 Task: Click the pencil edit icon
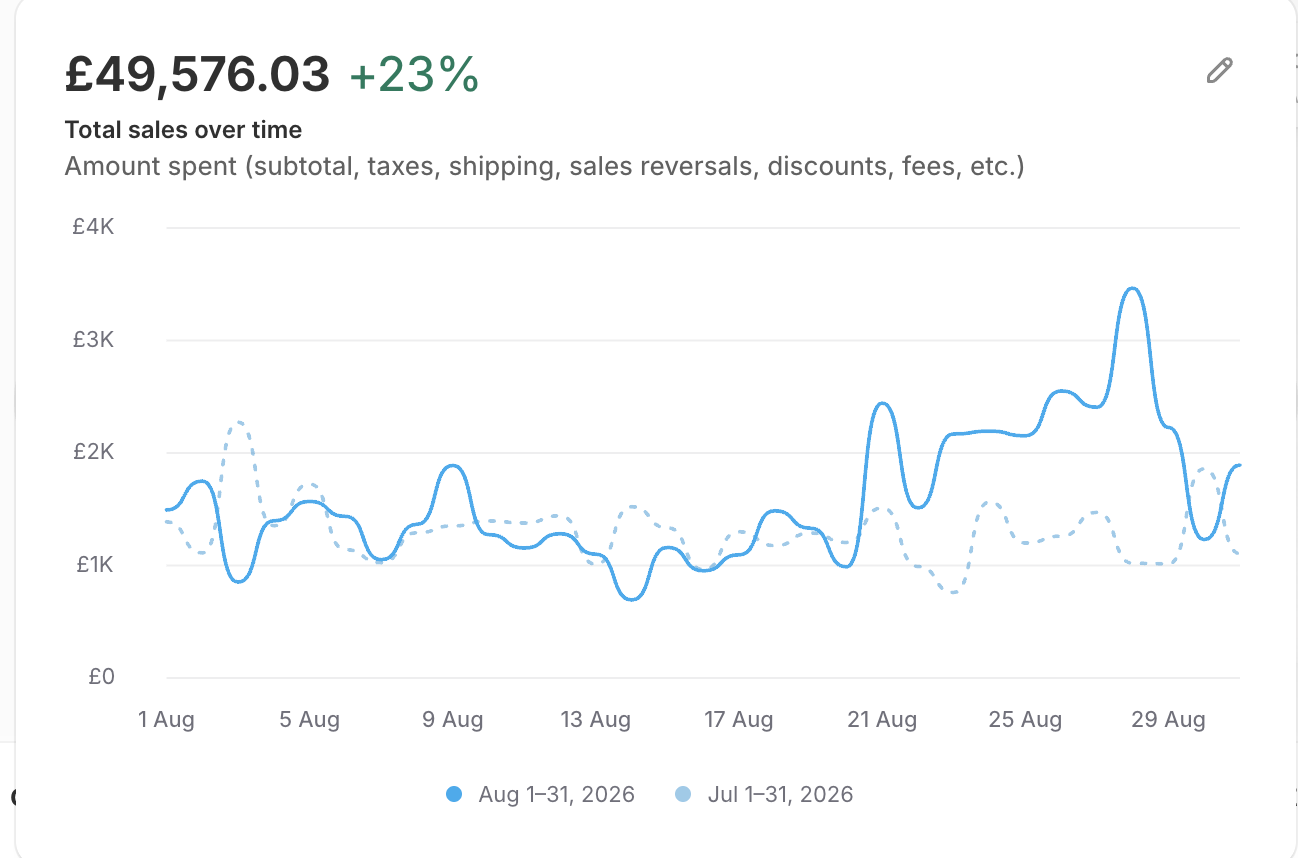click(x=1219, y=71)
